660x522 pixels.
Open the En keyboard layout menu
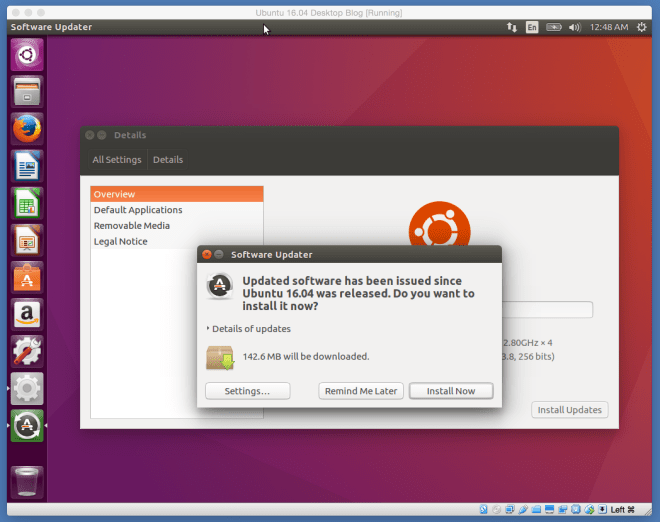click(532, 27)
